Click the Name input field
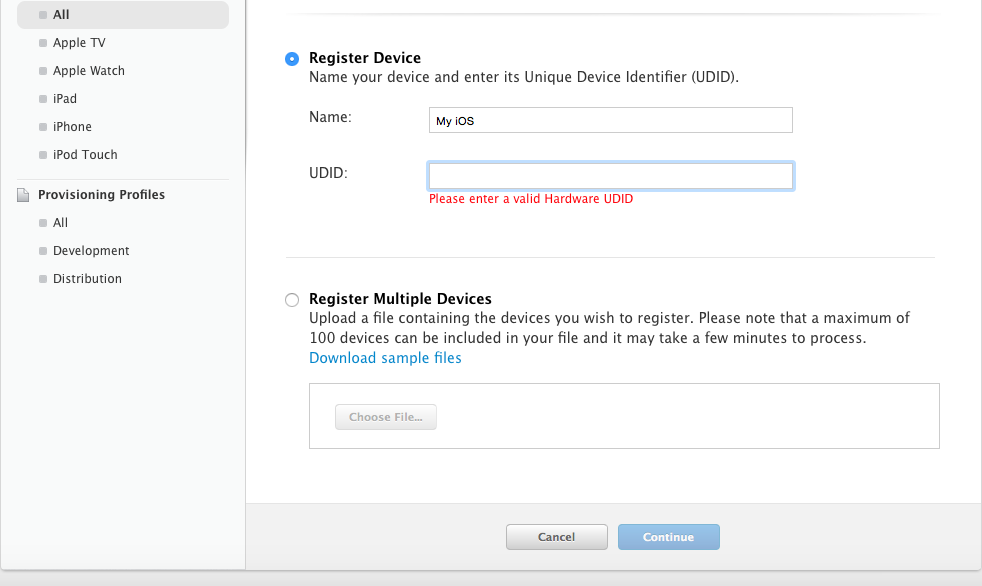 click(x=611, y=120)
